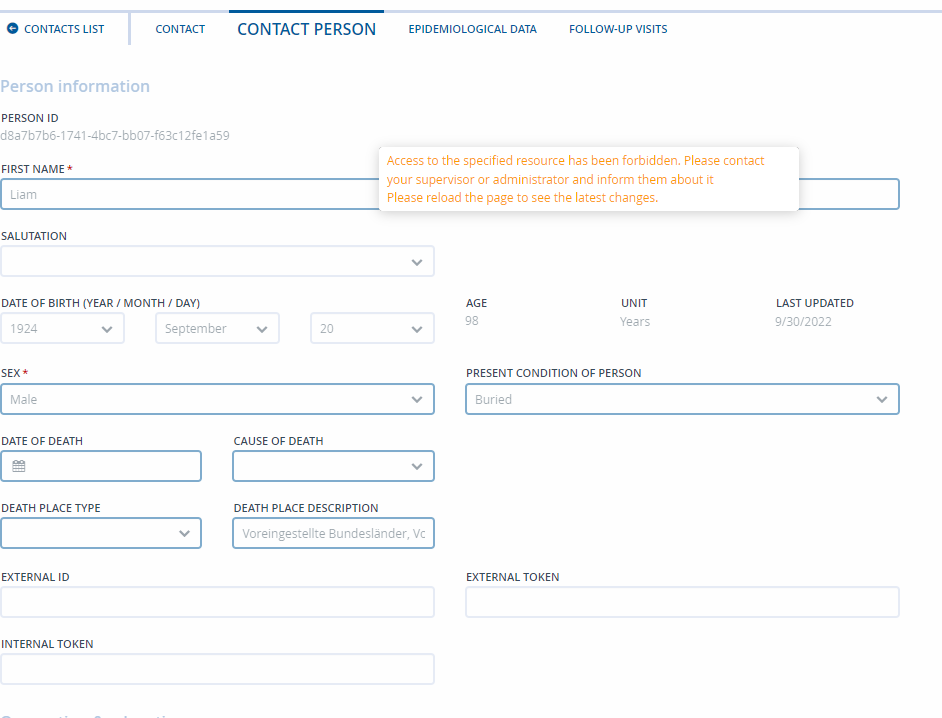This screenshot has width=942, height=718.
Task: Open the birth day dropdown showing 20
Action: coord(372,329)
